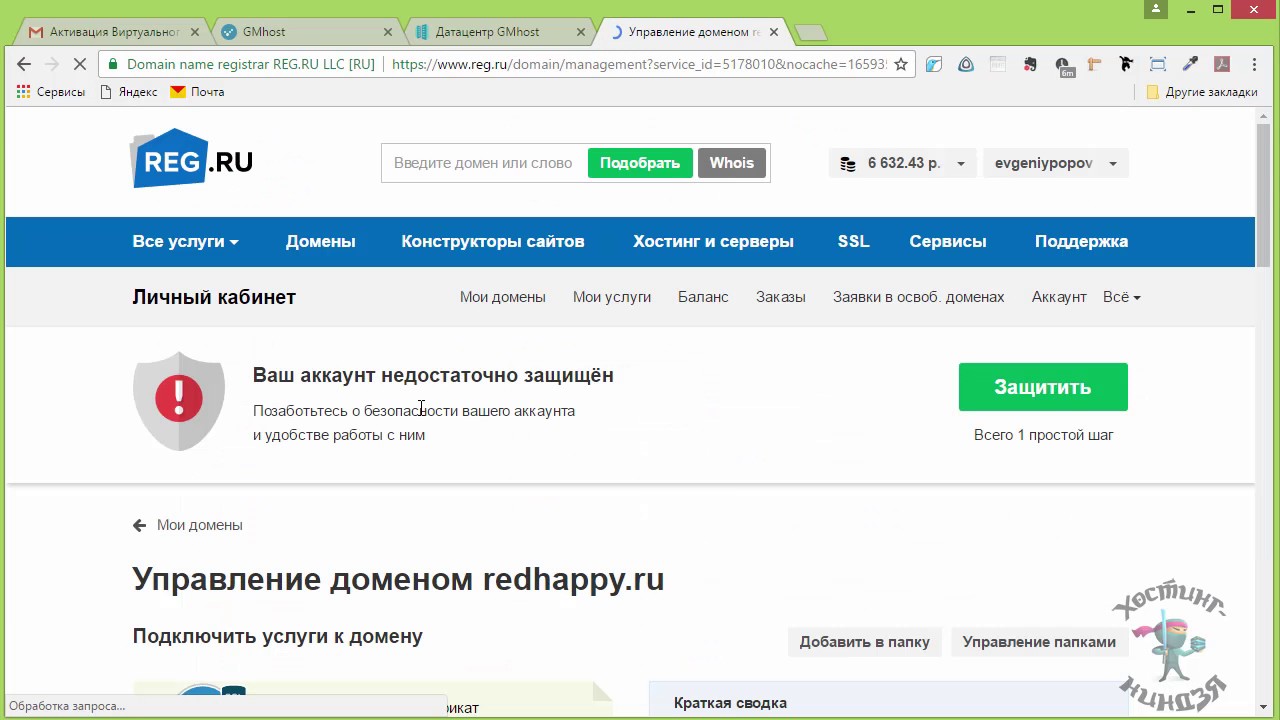This screenshot has height=720, width=1280.
Task: Open Аккаунт link
Action: coord(1059,297)
